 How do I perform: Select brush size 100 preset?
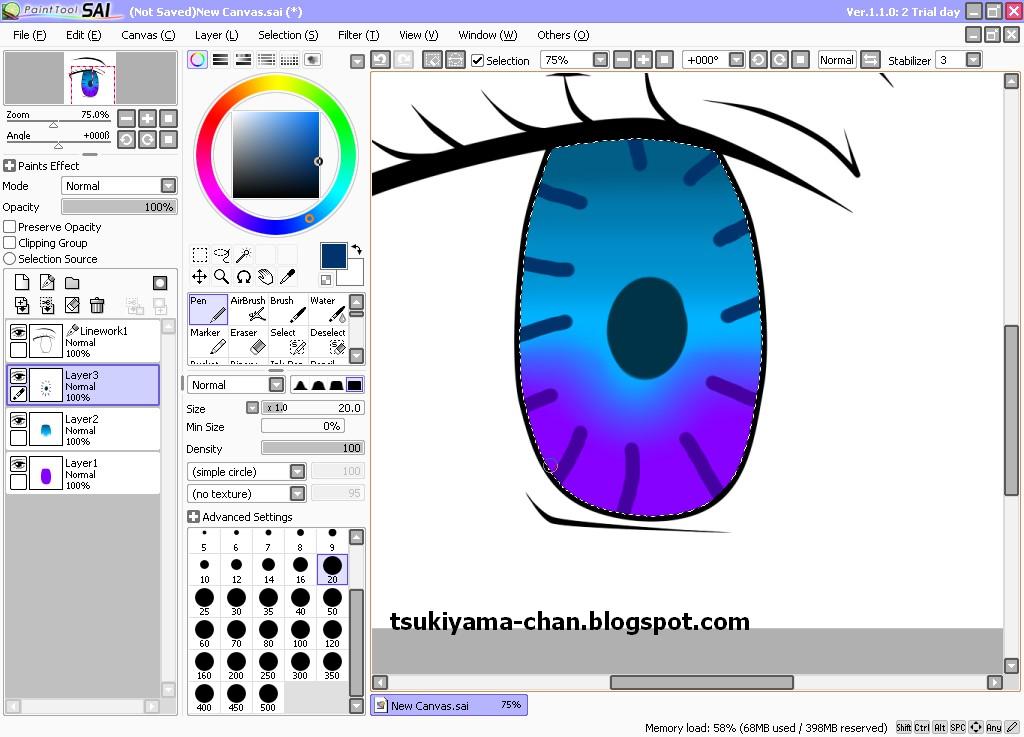click(300, 633)
